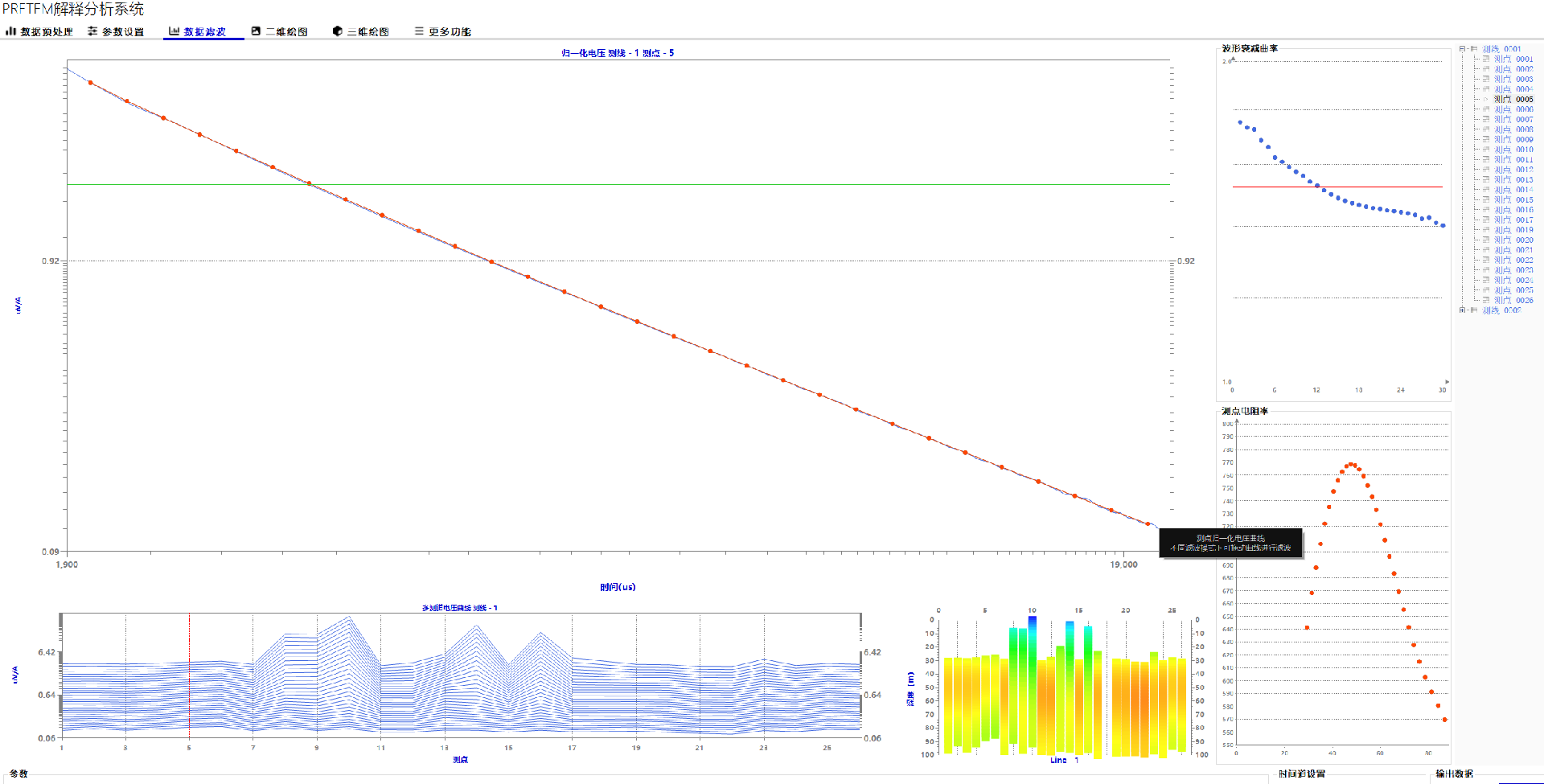
Task: Click the hamburger icon for 更多功能
Action: pos(418,31)
